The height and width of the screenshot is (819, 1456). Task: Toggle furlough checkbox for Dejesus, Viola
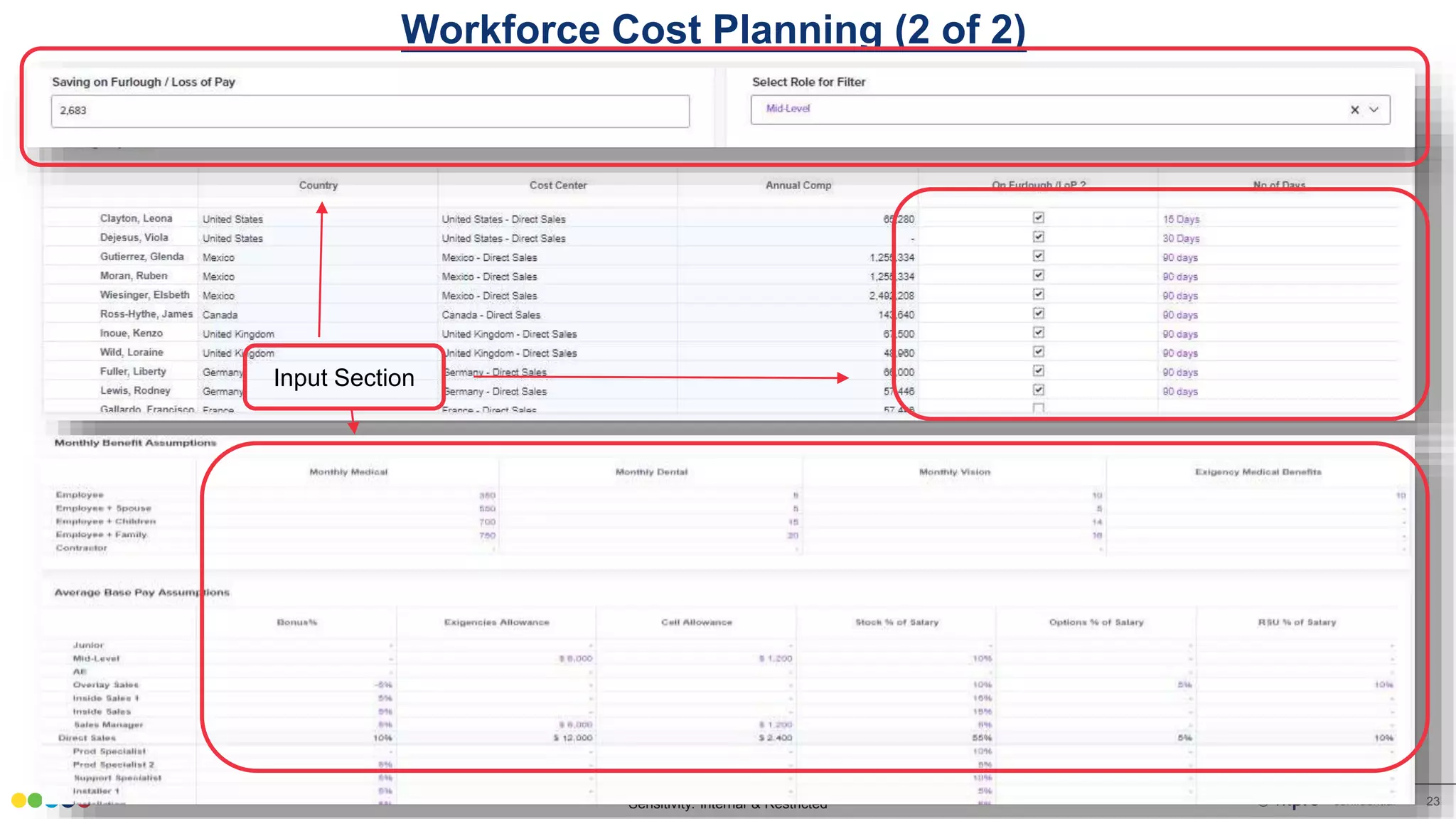point(1038,237)
